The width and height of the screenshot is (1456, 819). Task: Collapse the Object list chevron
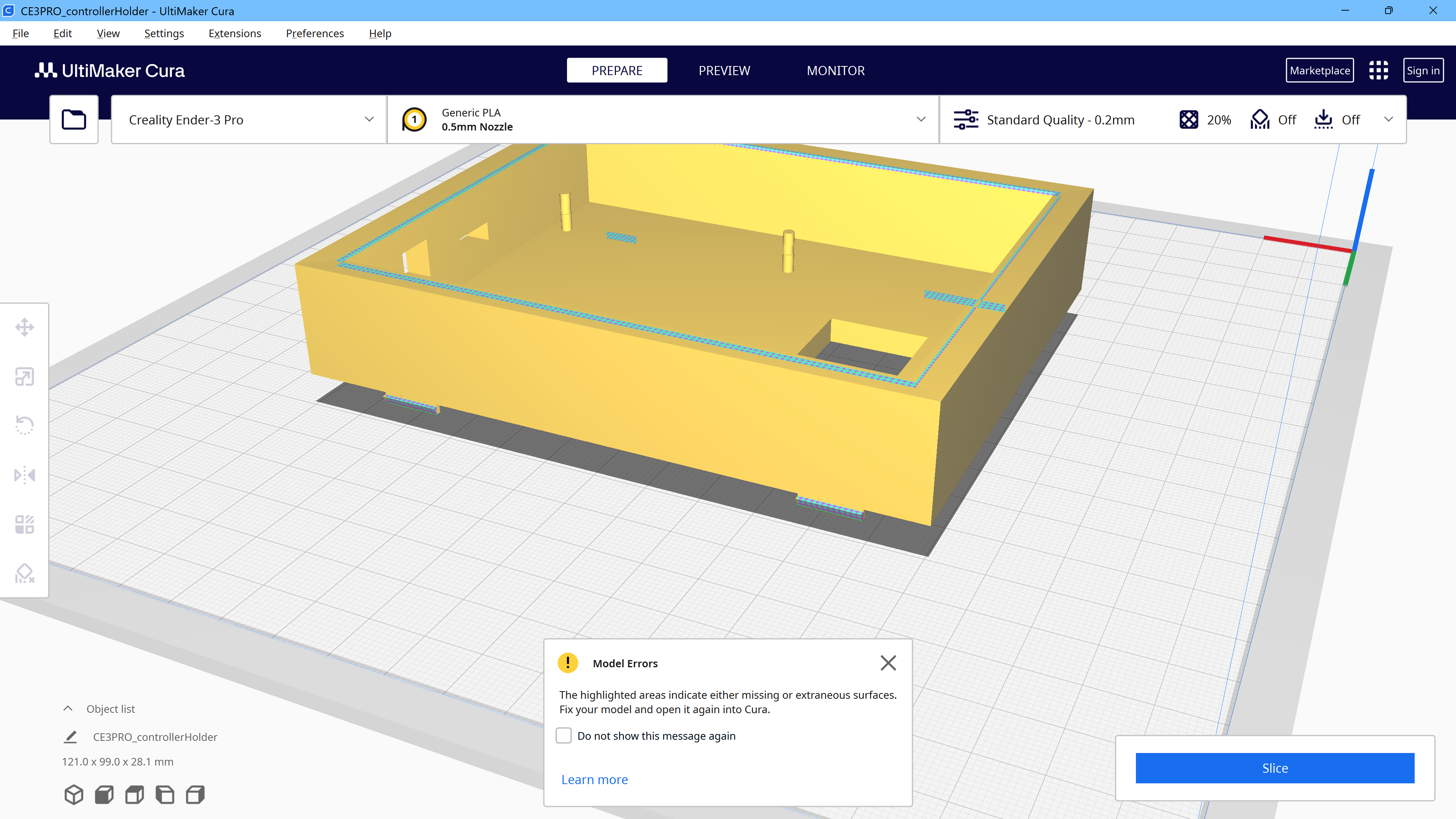pos(68,709)
